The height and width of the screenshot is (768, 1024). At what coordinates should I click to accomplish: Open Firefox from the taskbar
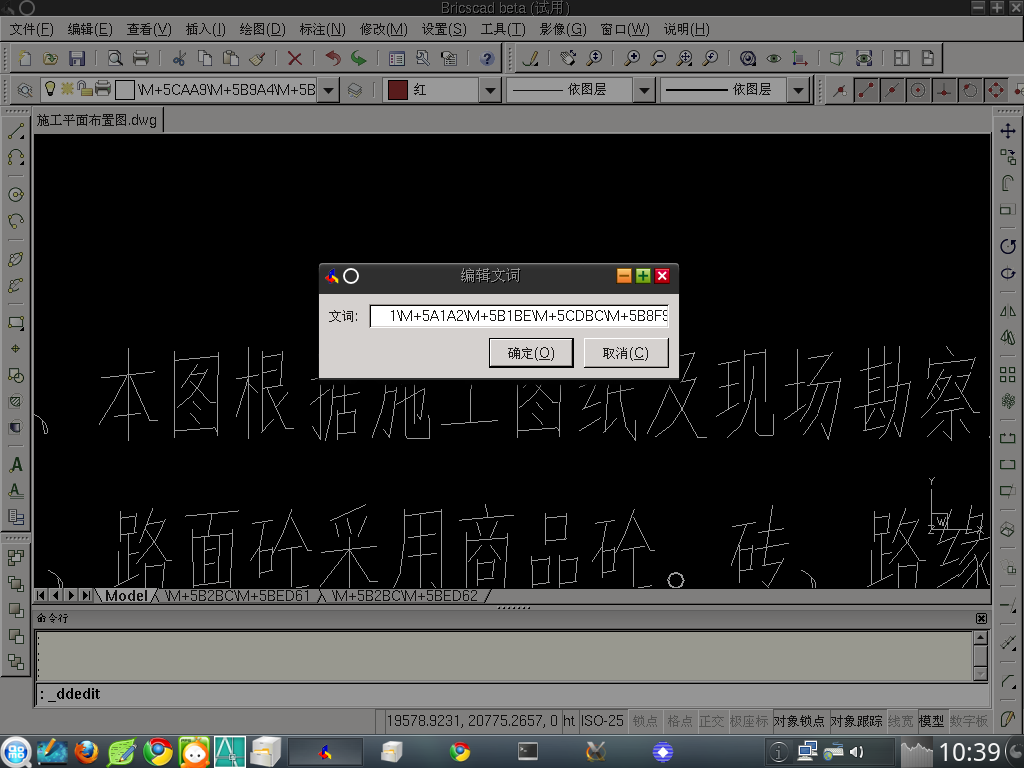coord(86,752)
